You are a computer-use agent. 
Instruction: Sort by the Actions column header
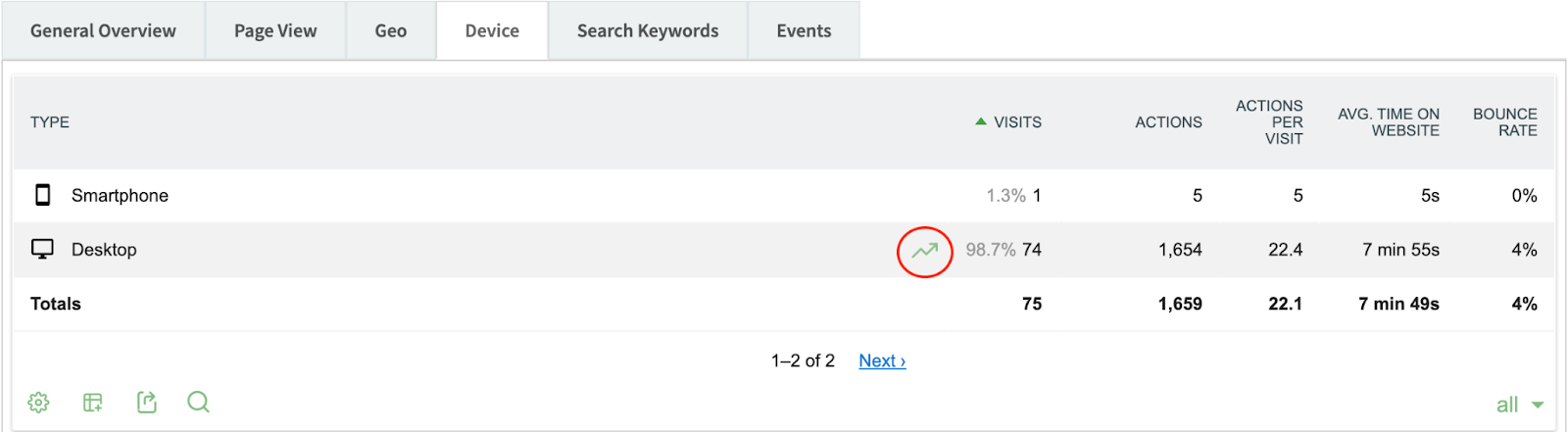click(1168, 122)
